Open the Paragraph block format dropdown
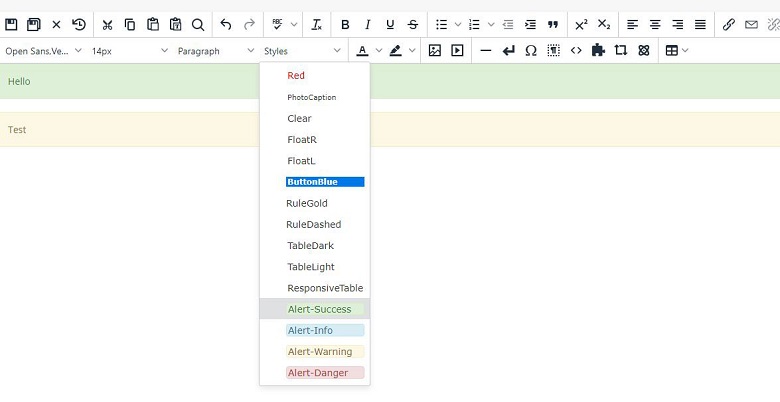 point(215,50)
